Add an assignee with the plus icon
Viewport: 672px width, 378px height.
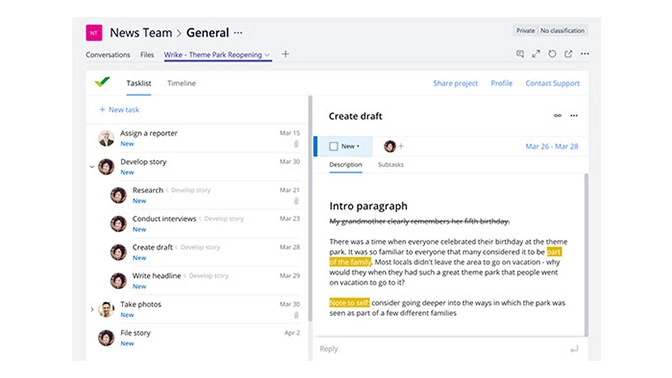401,146
